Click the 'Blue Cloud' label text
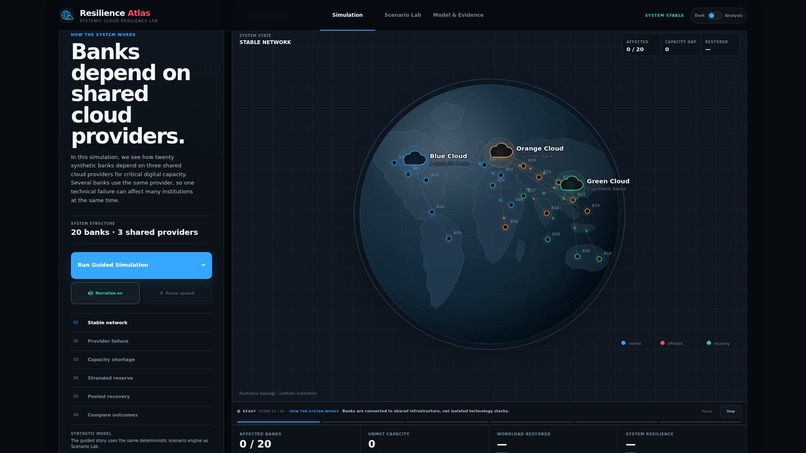This screenshot has width=806, height=453. pyautogui.click(x=448, y=156)
